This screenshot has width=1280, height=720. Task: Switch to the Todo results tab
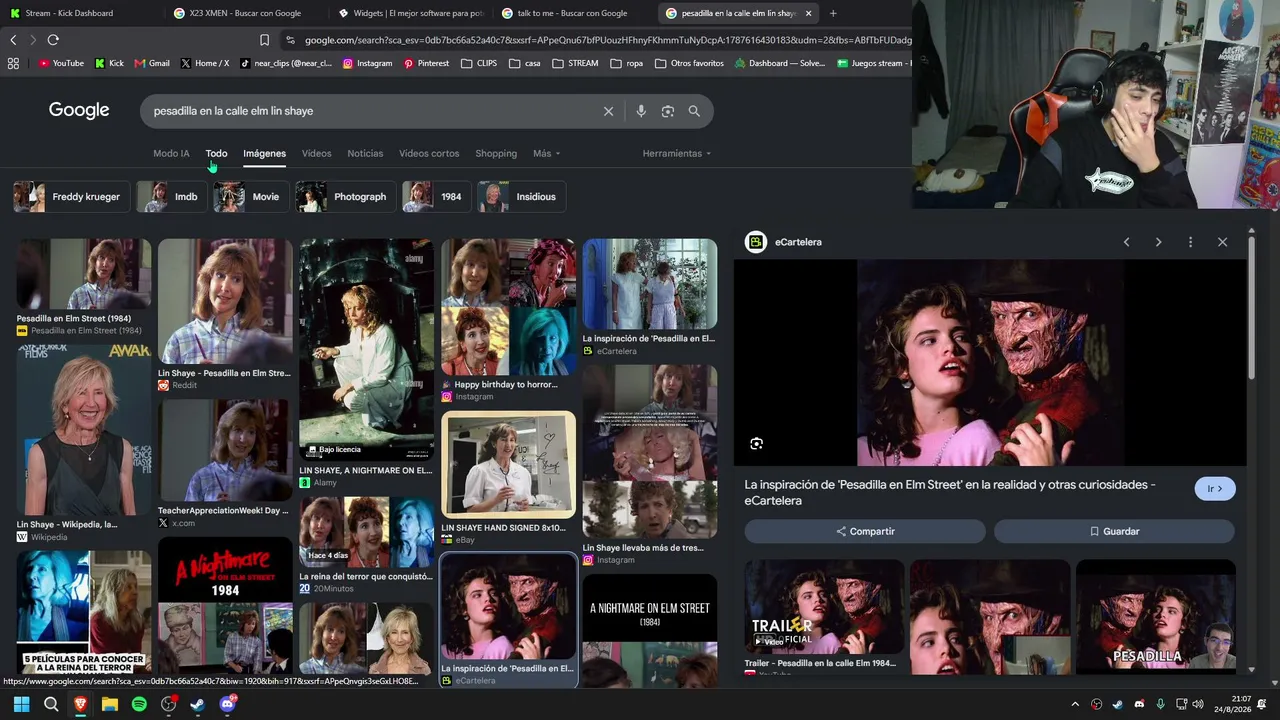[216, 153]
